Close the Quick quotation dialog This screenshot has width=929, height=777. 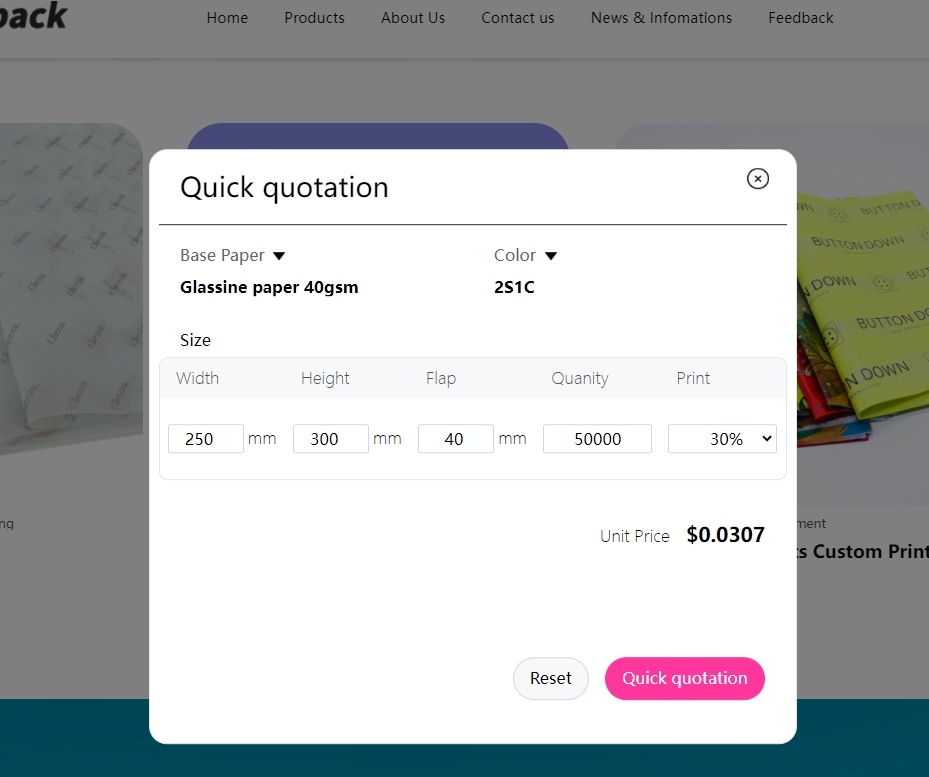tap(758, 179)
